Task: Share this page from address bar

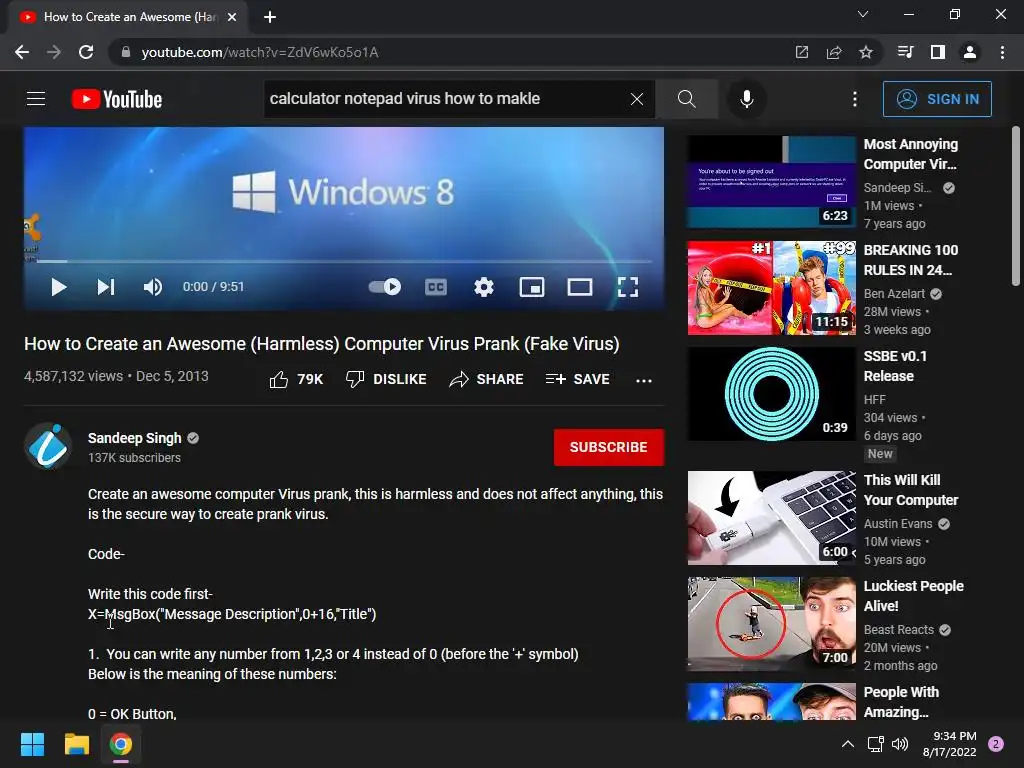Action: point(834,52)
